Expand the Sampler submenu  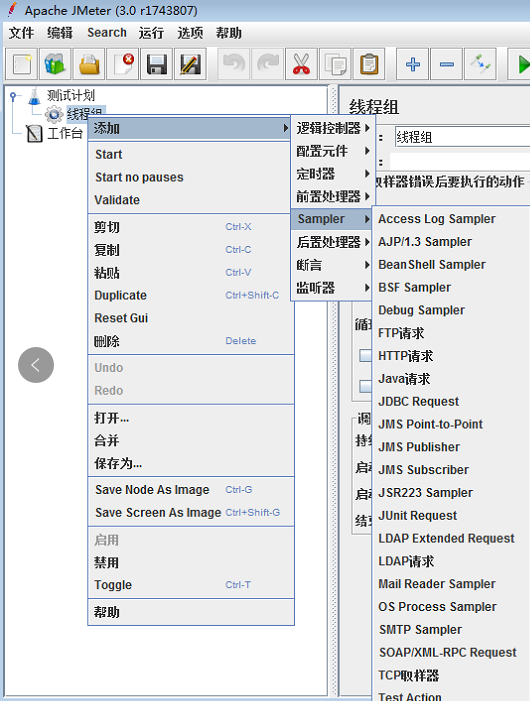click(332, 219)
